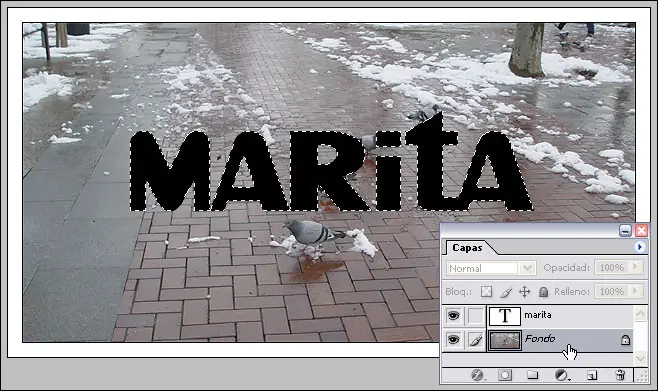
Task: Hide the marita text layer eye
Action: 453,315
